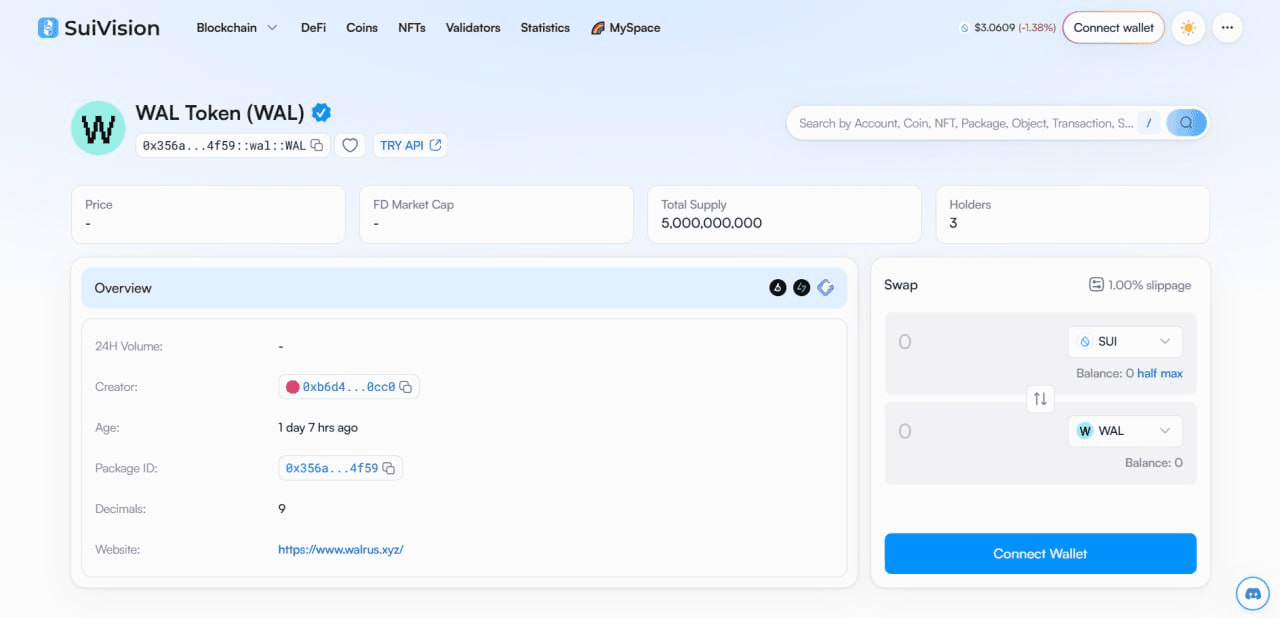Click the WAL amount input field
The height and width of the screenshot is (618, 1280).
point(975,432)
